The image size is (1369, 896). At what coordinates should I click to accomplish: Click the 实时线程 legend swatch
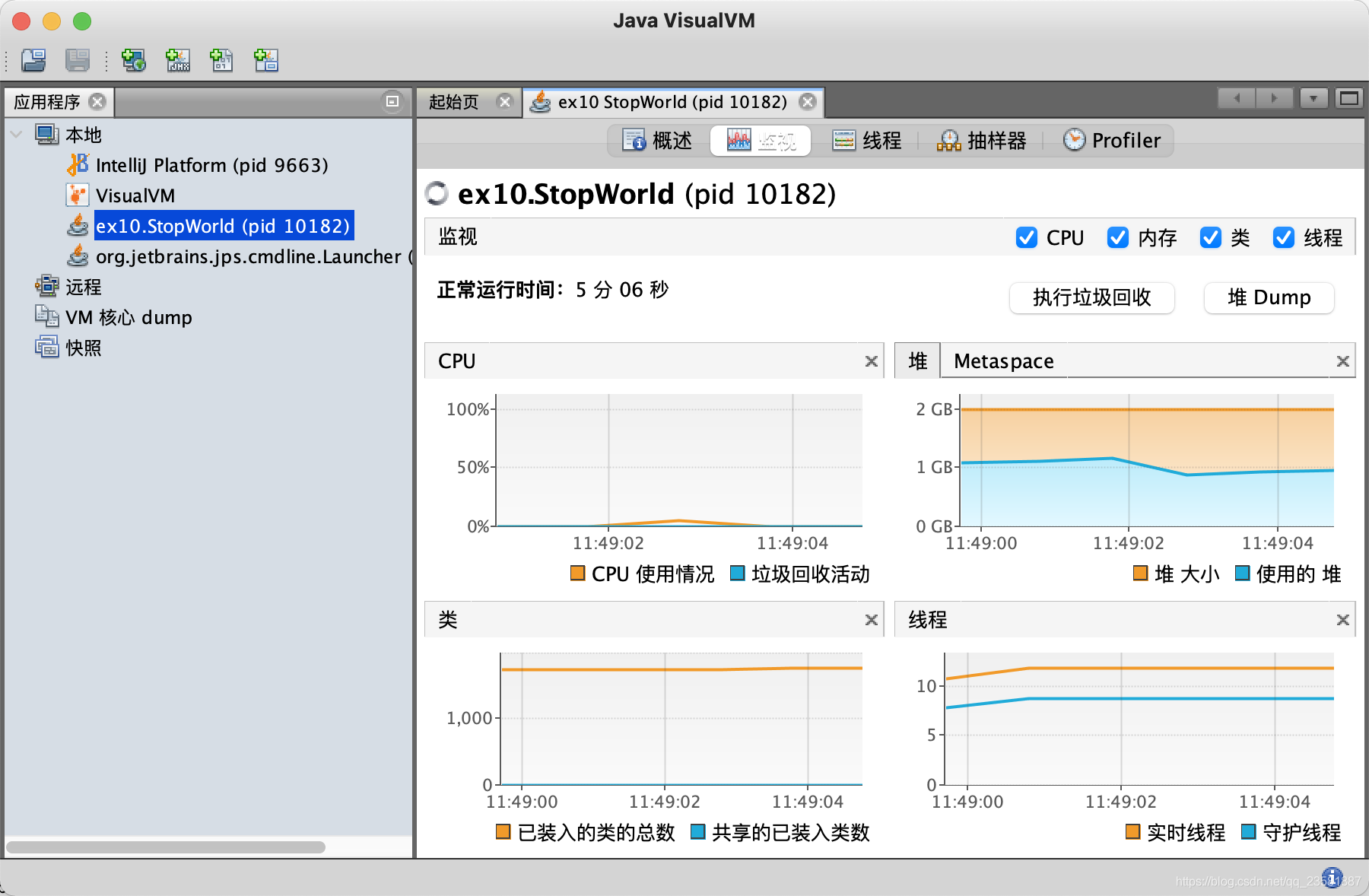coord(1133,831)
